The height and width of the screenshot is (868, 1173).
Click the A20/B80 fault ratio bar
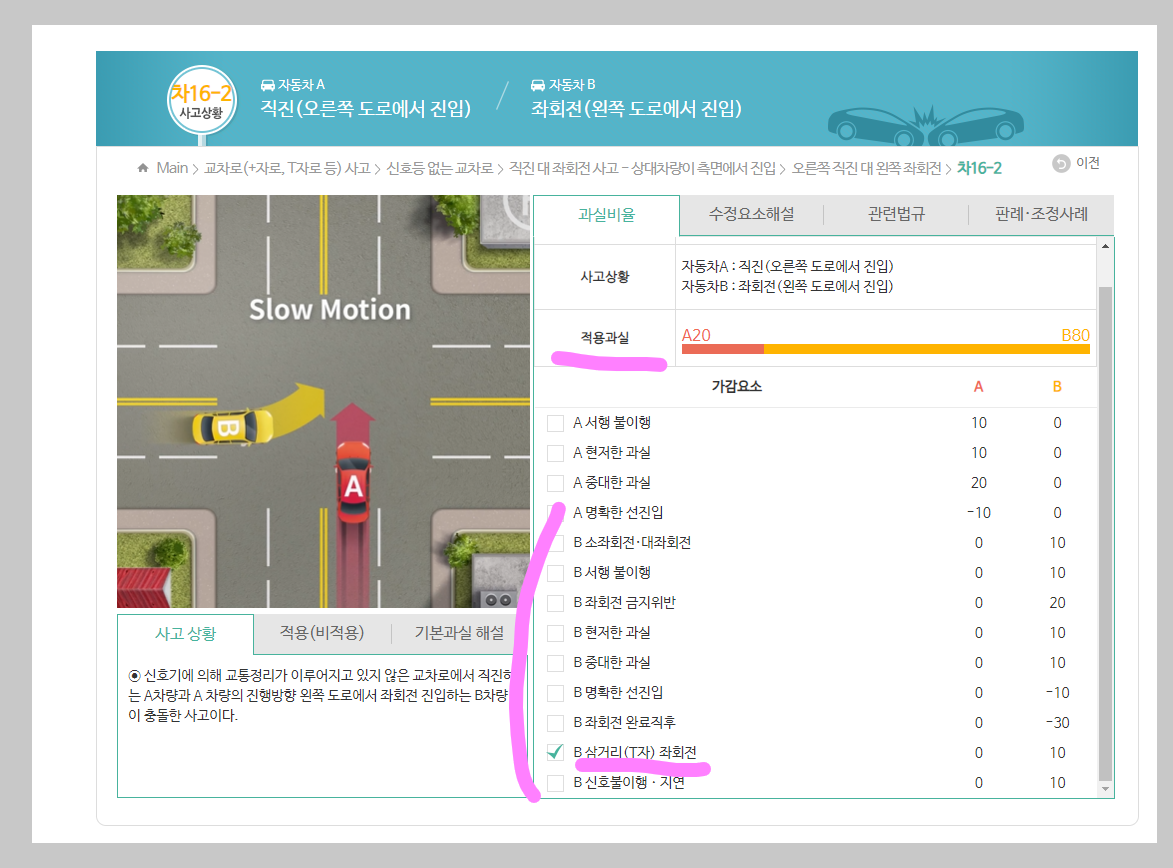click(888, 347)
